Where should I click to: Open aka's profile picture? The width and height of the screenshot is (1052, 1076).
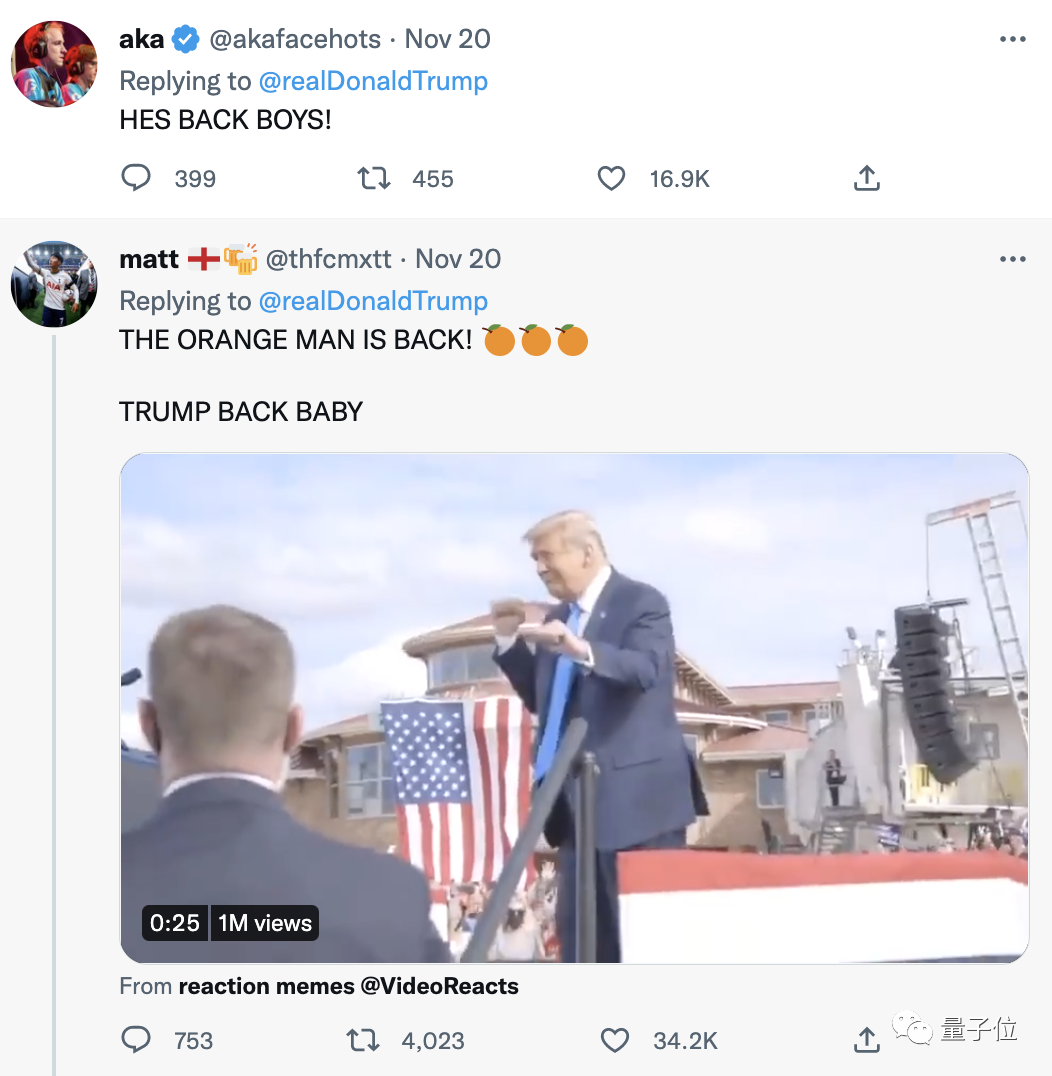[x=54, y=64]
